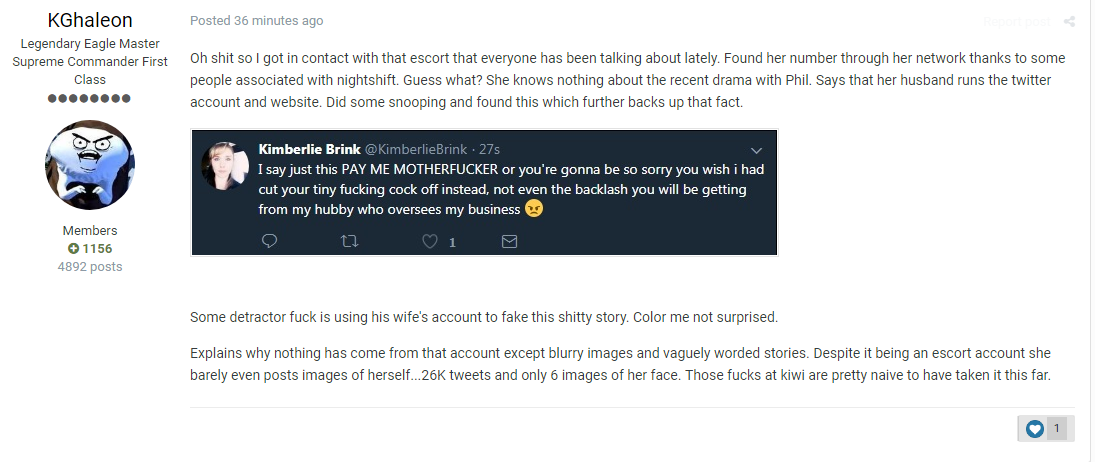
Task: View the 4892 posts count
Action: coord(90,267)
